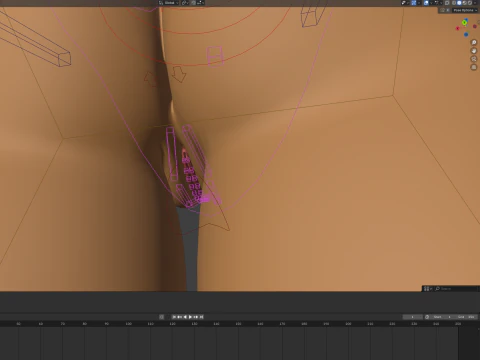Image resolution: width=480 pixels, height=360 pixels.
Task: Toggle preview range clock icon
Action: click(x=427, y=317)
